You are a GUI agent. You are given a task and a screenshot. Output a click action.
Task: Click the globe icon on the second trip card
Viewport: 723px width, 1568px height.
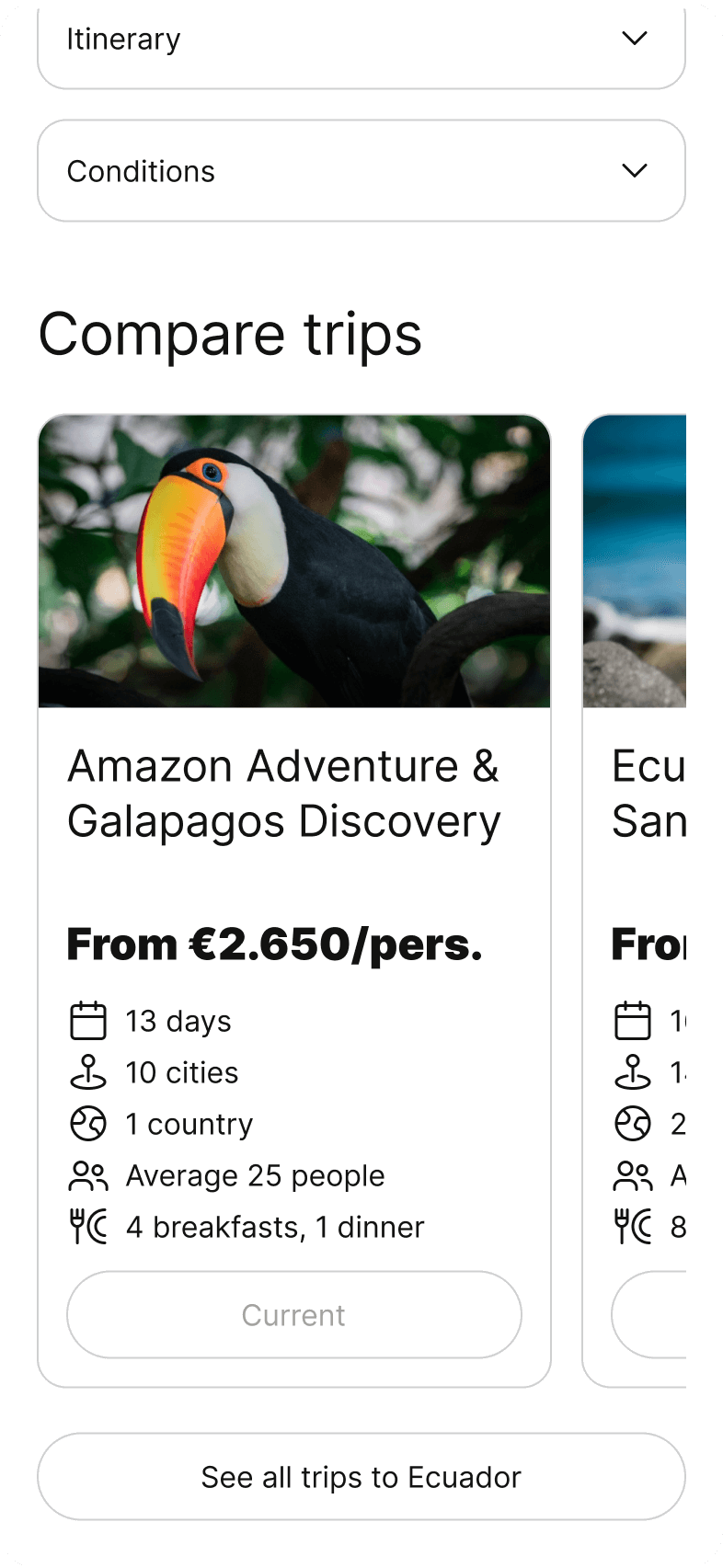pyautogui.click(x=633, y=1124)
